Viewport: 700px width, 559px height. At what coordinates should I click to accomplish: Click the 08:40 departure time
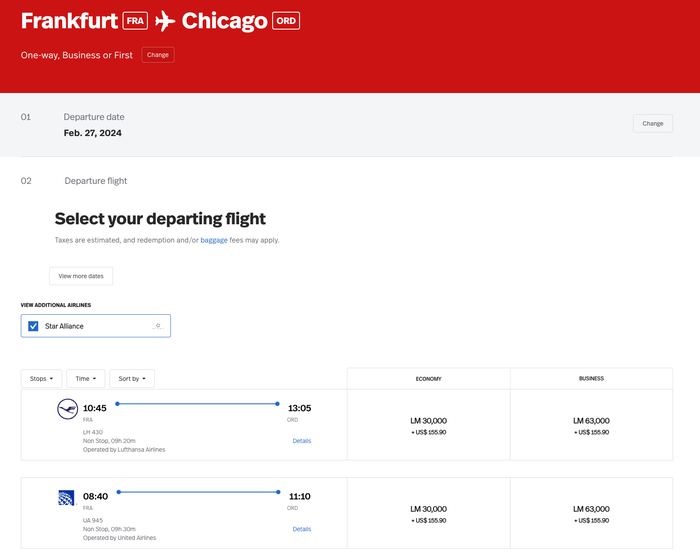[x=96, y=496]
